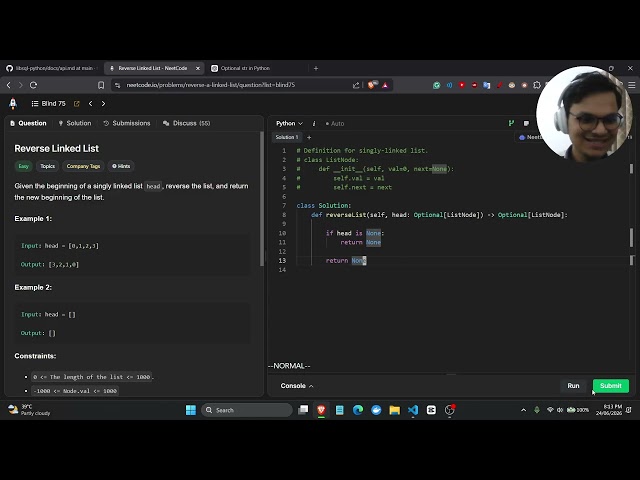This screenshot has height=480, width=640.
Task: Select the Solution 1 editor tab
Action: (287, 137)
